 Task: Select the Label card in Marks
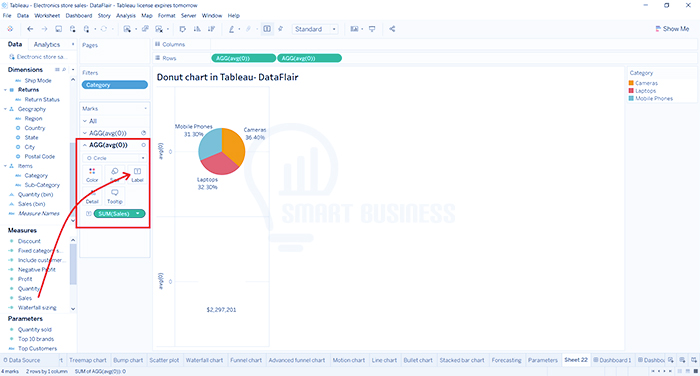(137, 175)
